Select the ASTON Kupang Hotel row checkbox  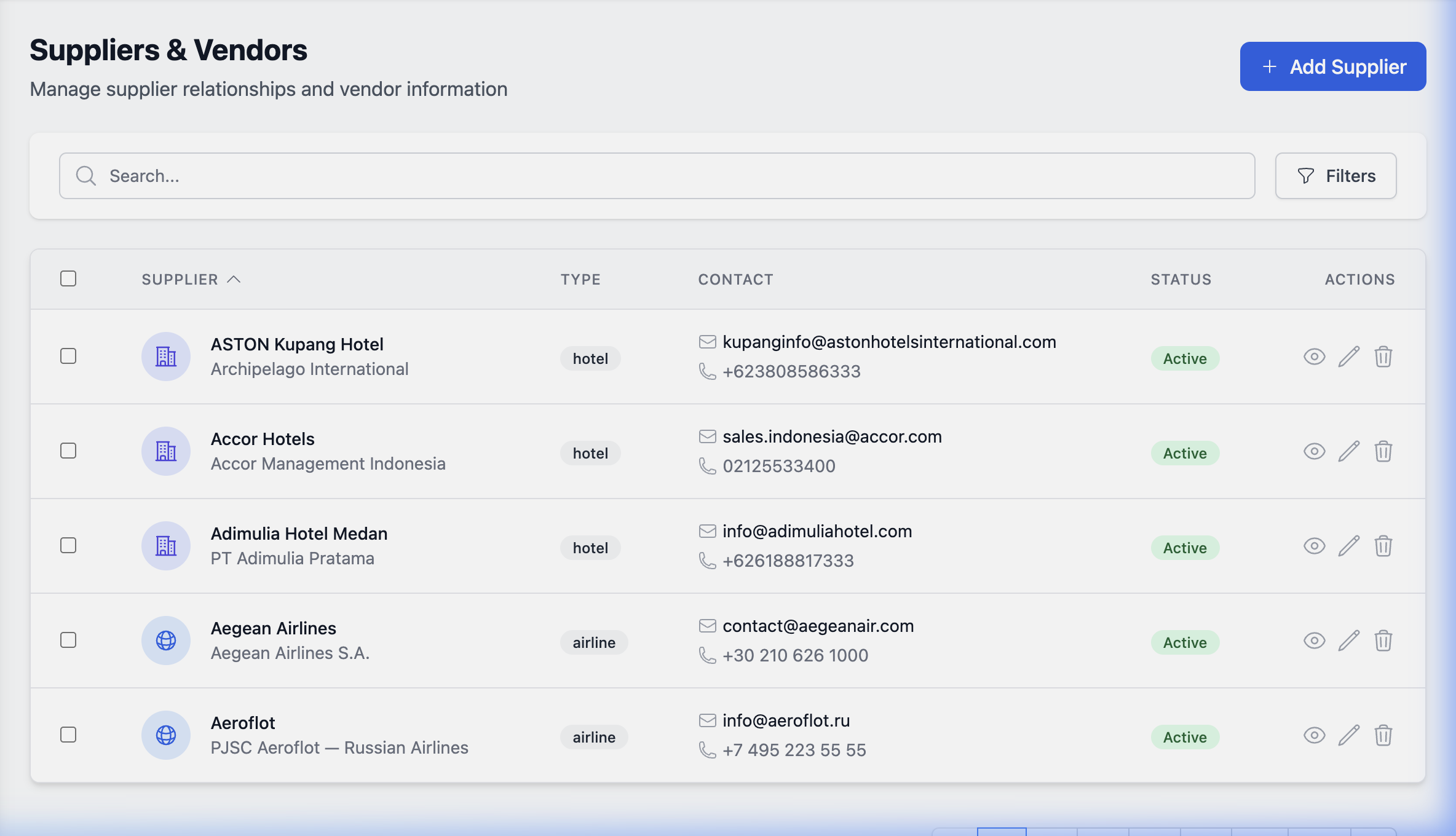click(68, 356)
